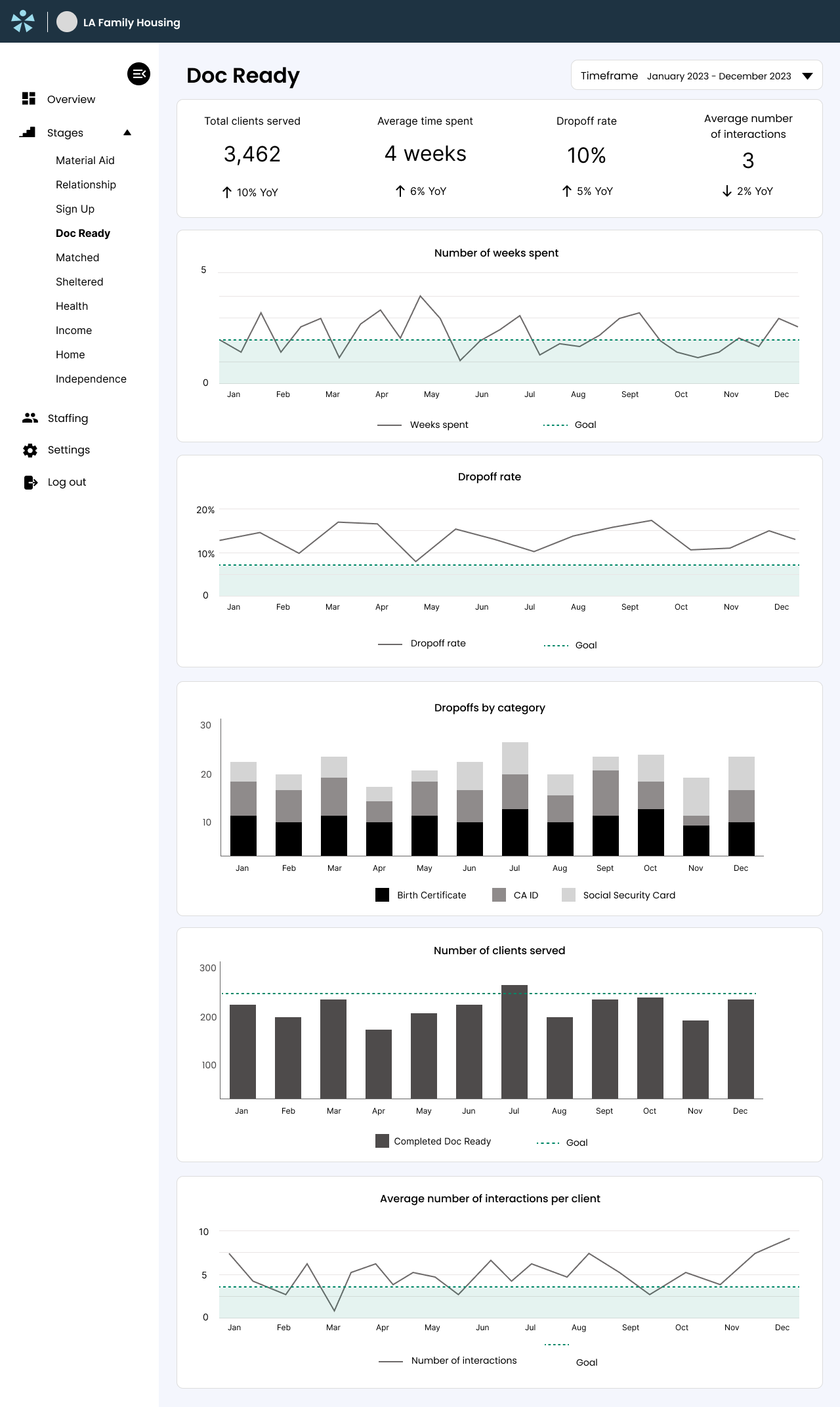Viewport: 840px width, 1407px height.
Task: Open the Timeframe dropdown arrow
Action: click(808, 76)
